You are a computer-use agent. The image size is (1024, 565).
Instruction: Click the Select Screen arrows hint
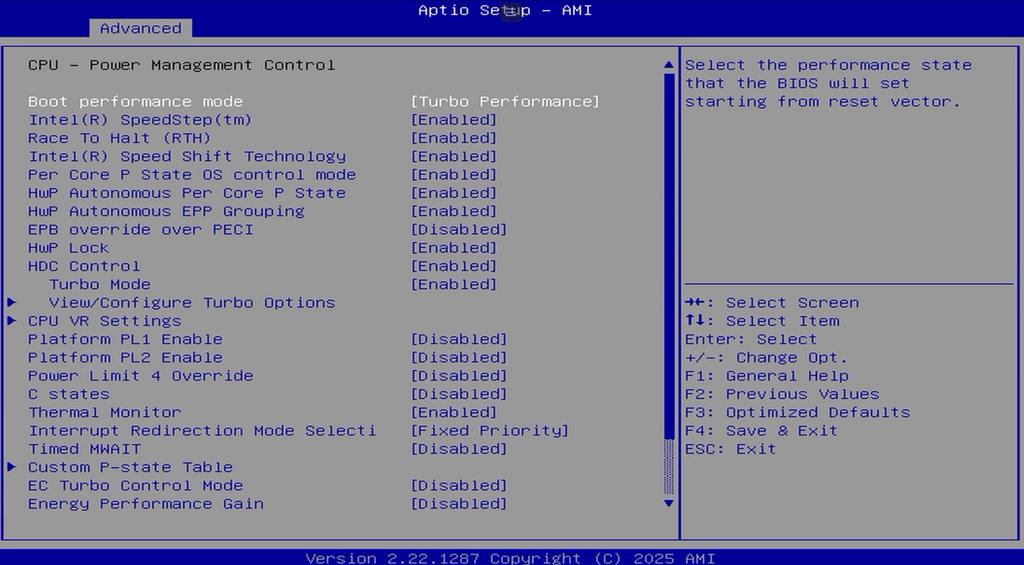[772, 302]
